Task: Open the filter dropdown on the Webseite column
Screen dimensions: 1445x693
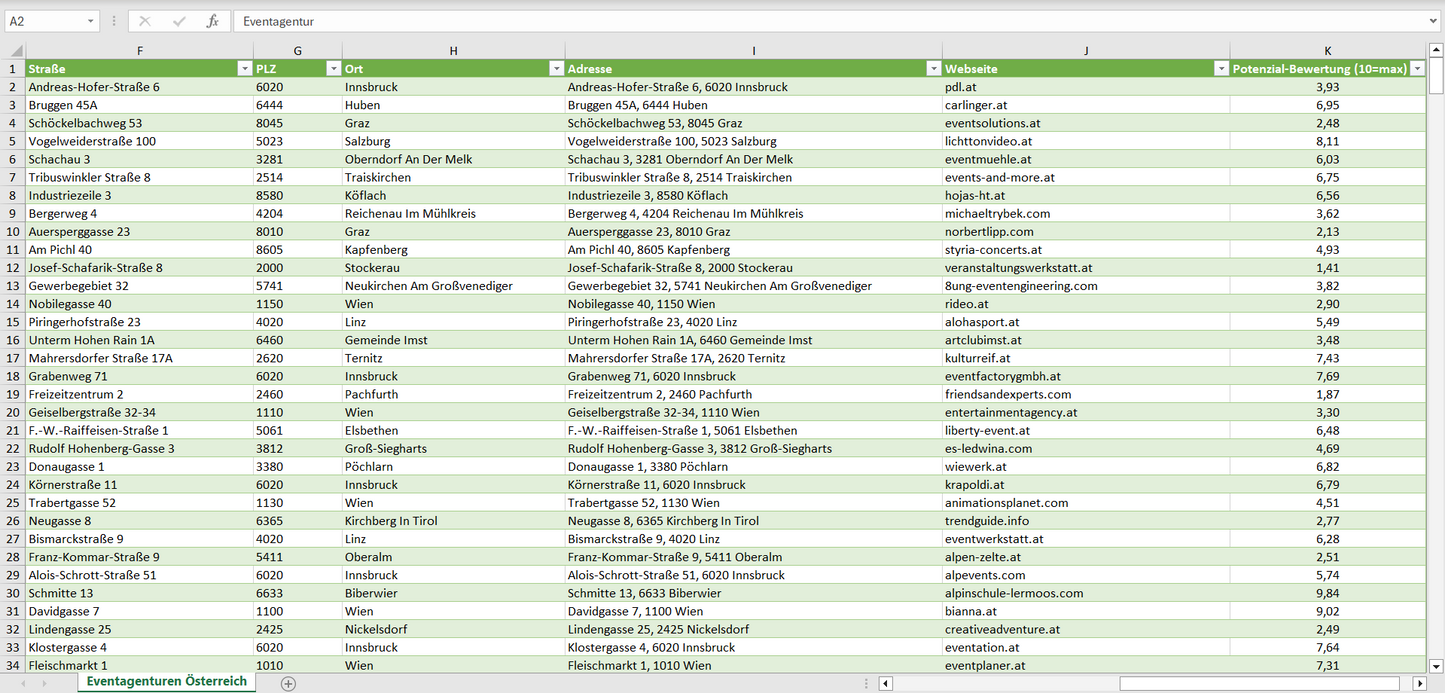Action: click(x=1221, y=68)
